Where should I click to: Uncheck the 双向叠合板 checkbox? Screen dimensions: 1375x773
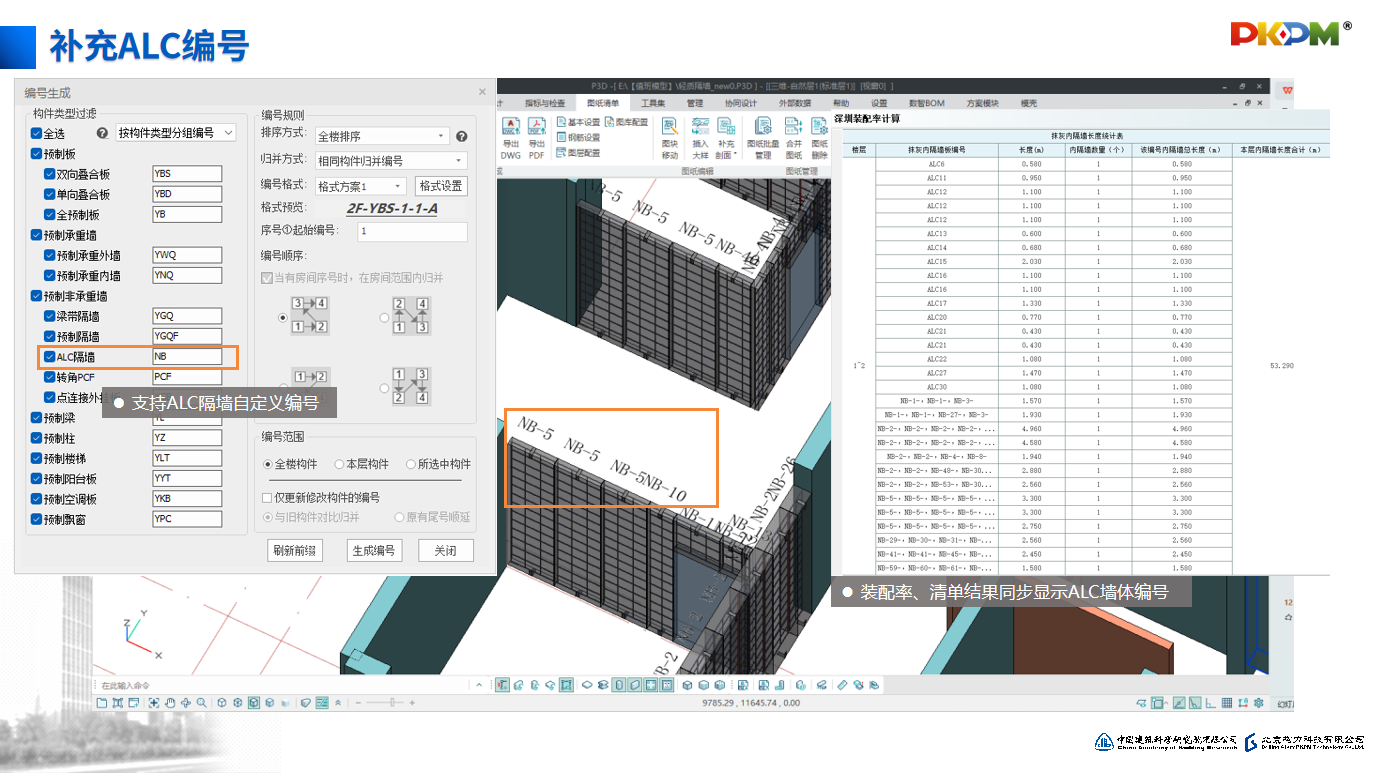point(50,174)
